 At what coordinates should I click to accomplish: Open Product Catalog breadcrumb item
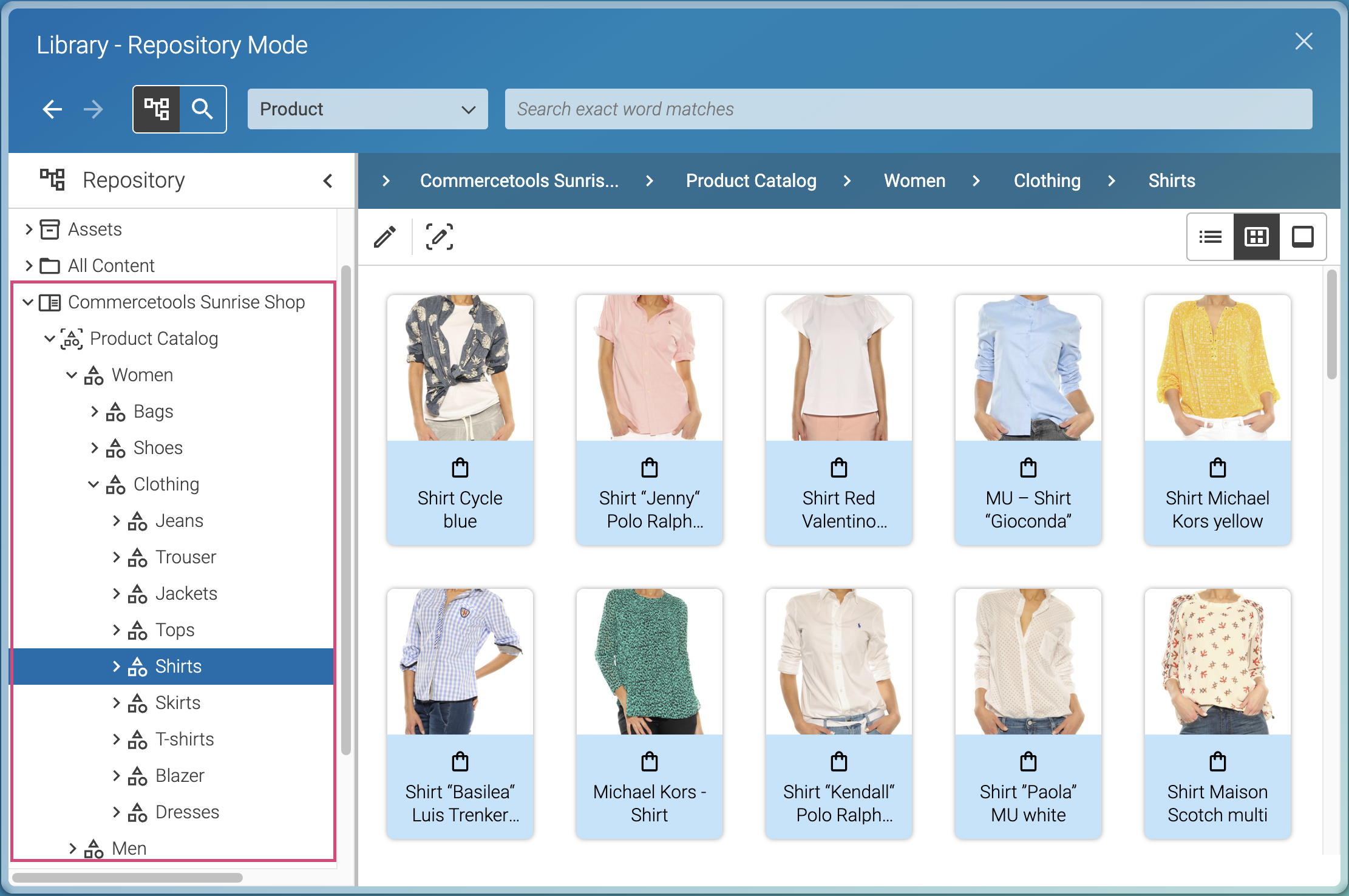(751, 181)
